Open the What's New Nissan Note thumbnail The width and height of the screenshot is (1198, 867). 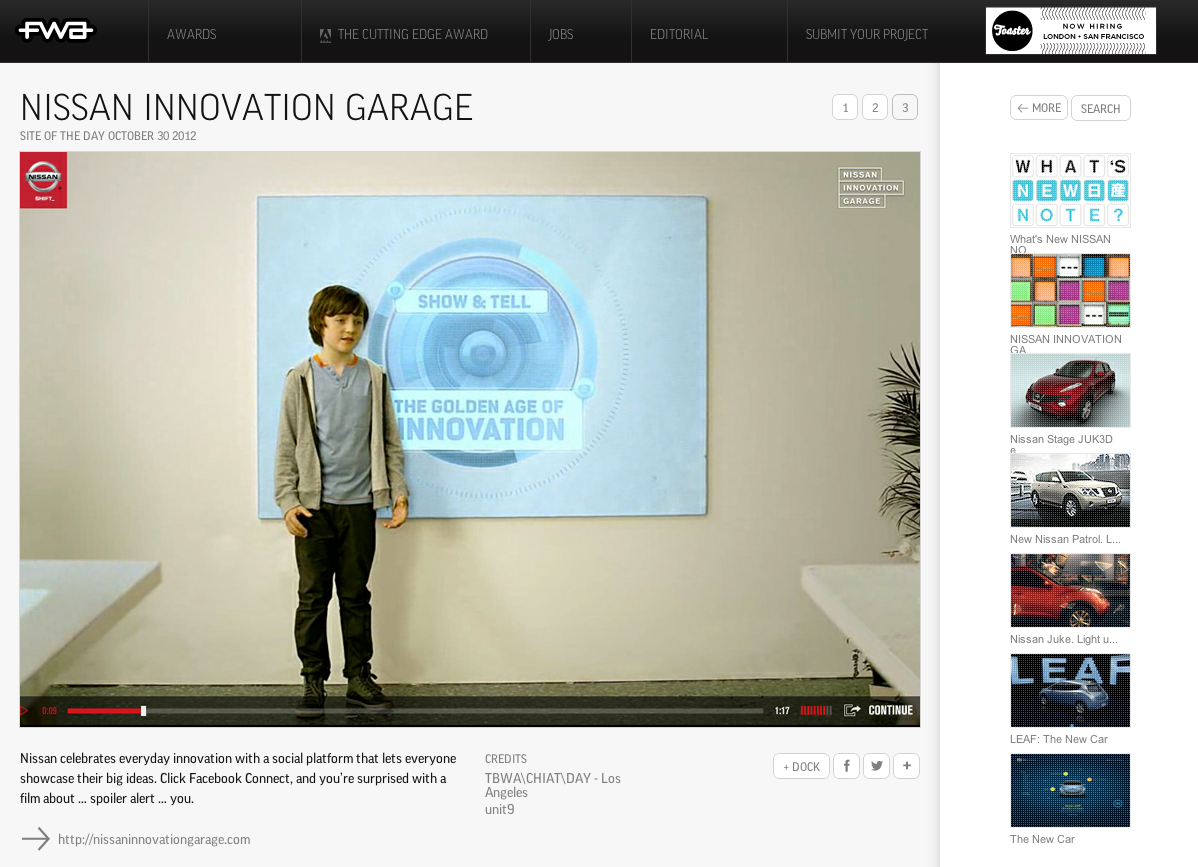click(1070, 190)
